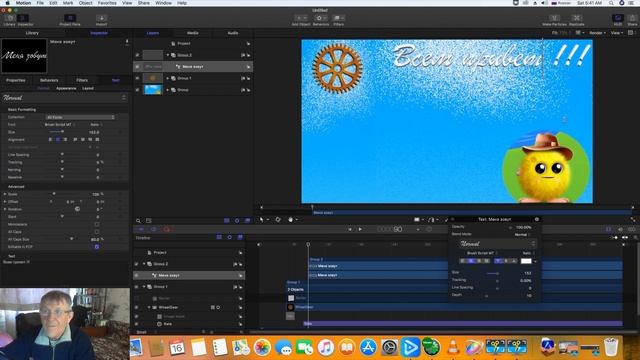Click the timeline playhead marker
Image resolution: width=640 pixels, height=360 pixels.
coord(308,244)
